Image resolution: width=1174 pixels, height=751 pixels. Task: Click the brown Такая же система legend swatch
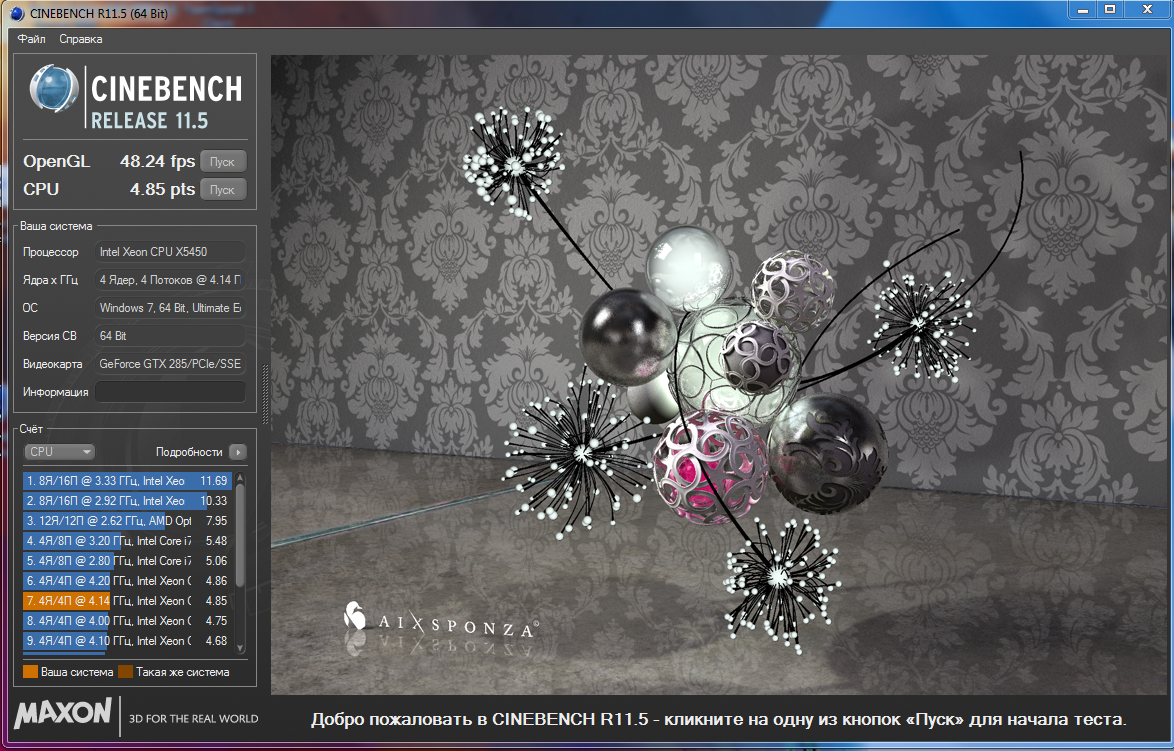click(125, 672)
